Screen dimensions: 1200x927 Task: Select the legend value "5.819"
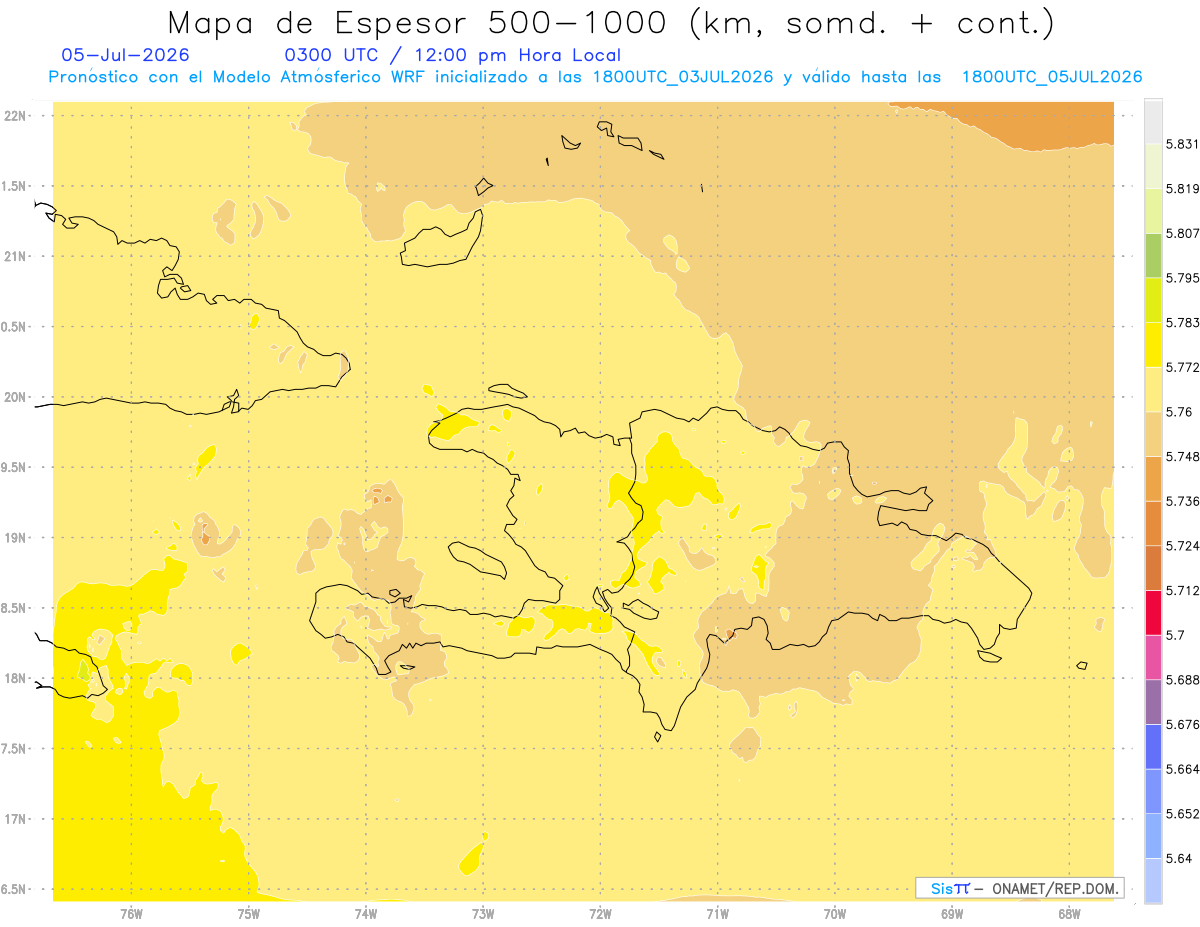(x=1182, y=189)
